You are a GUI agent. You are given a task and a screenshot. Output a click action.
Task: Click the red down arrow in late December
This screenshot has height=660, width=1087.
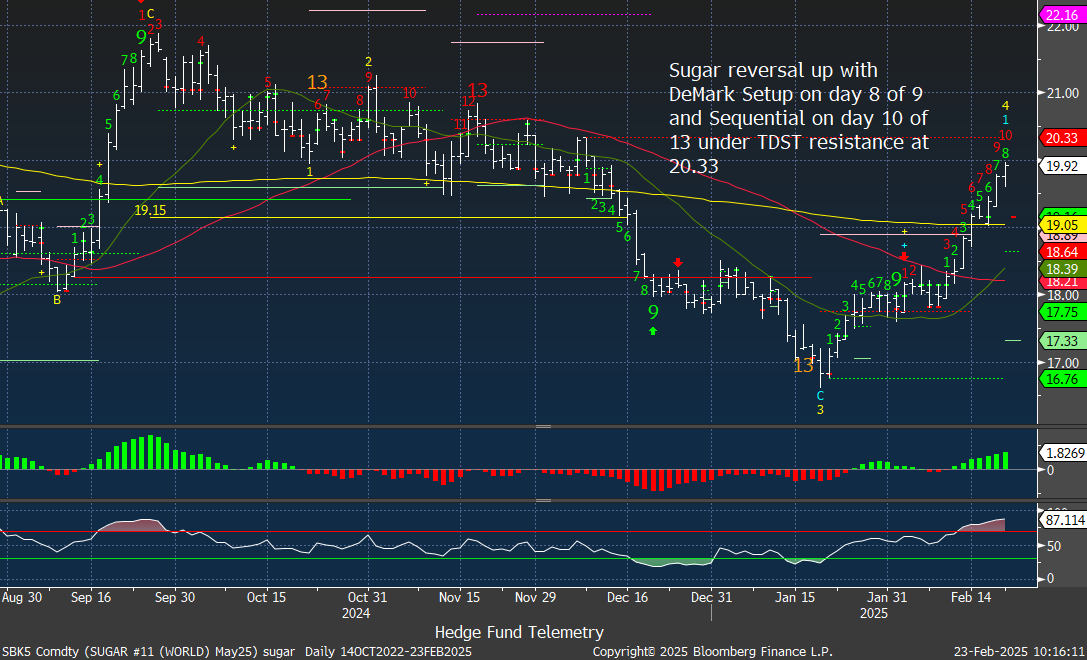coord(678,263)
